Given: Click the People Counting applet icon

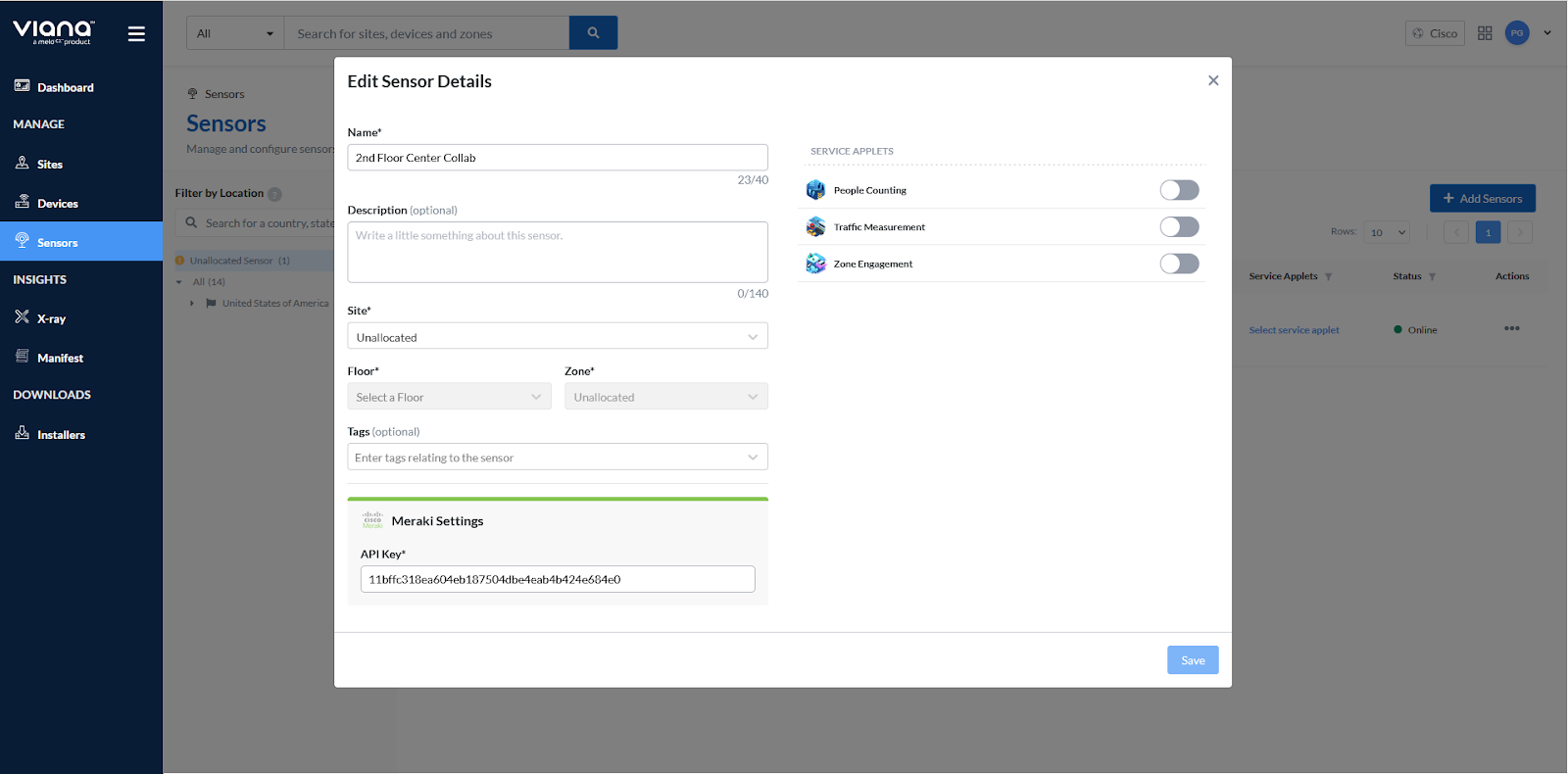Looking at the screenshot, I should click(815, 190).
